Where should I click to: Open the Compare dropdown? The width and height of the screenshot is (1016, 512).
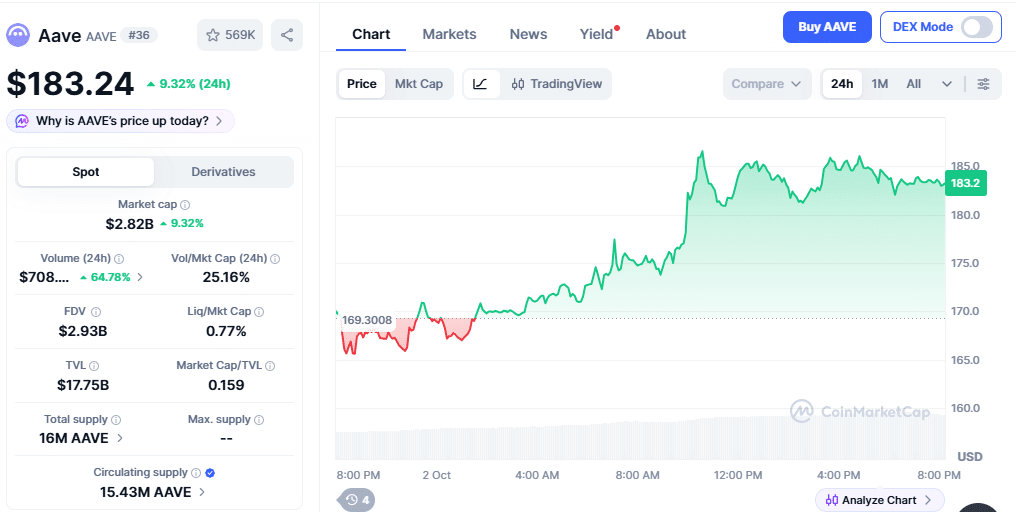[767, 84]
